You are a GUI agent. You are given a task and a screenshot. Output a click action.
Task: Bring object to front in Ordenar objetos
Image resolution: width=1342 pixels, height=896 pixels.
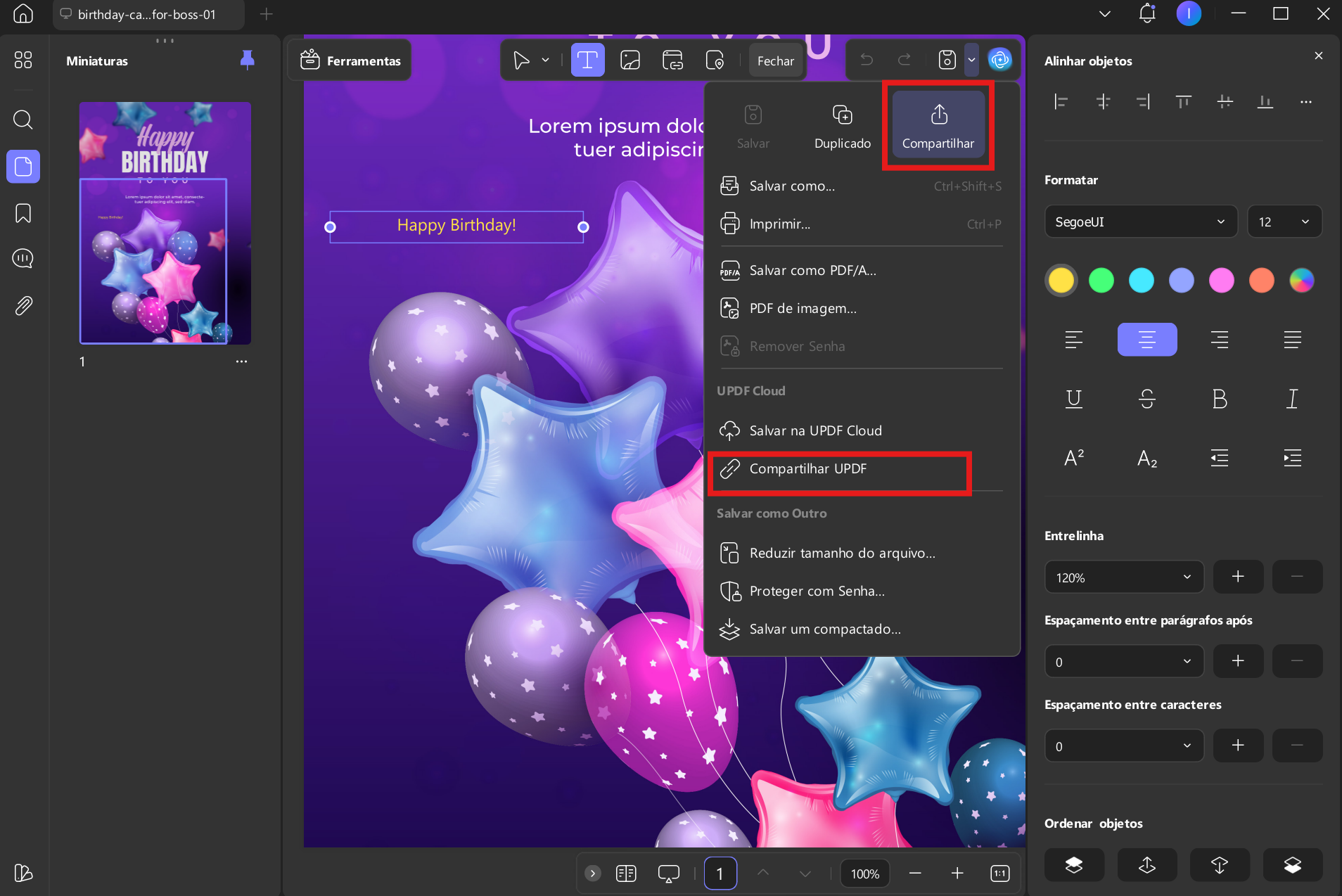pyautogui.click(x=1074, y=865)
